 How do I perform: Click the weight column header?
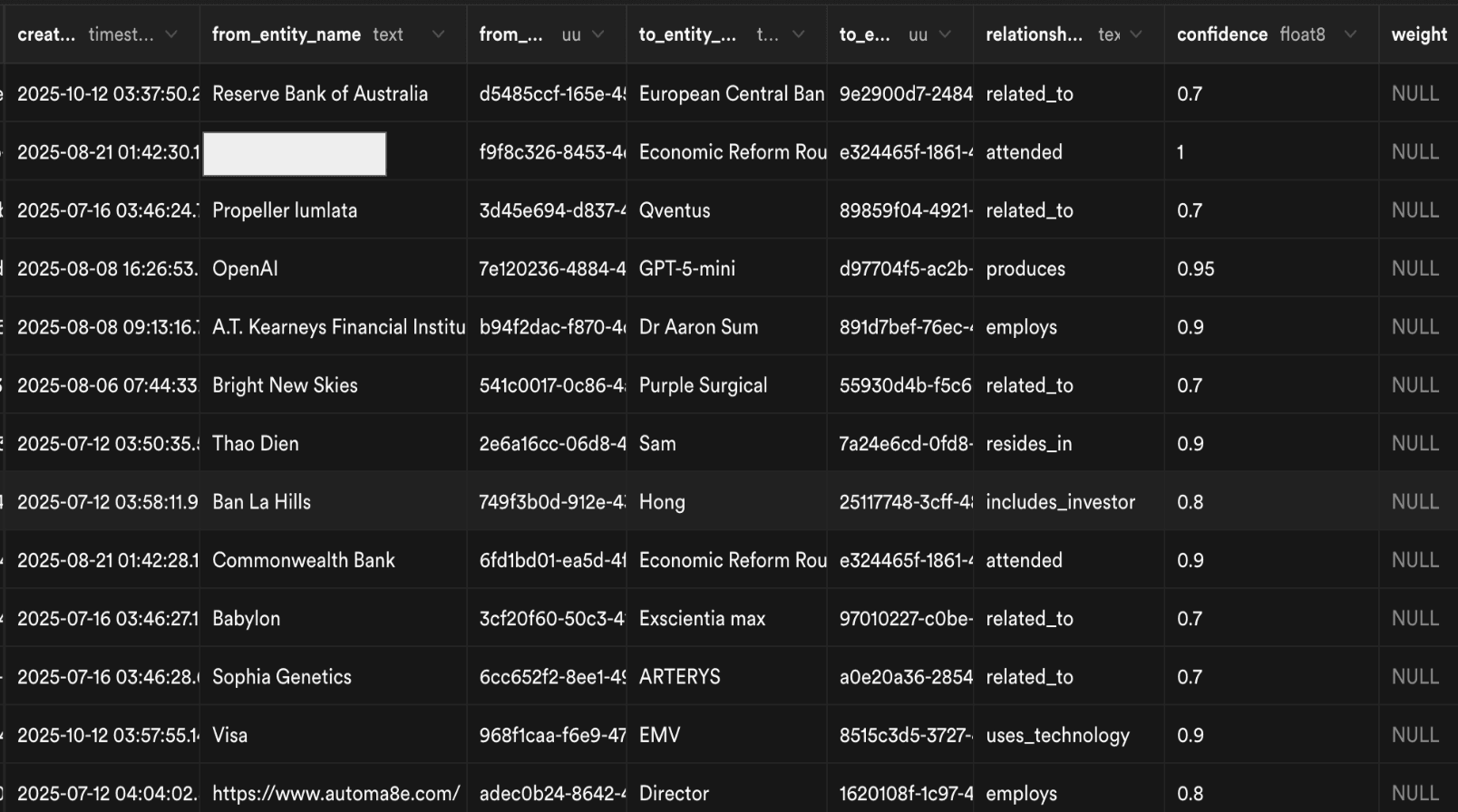click(x=1419, y=34)
